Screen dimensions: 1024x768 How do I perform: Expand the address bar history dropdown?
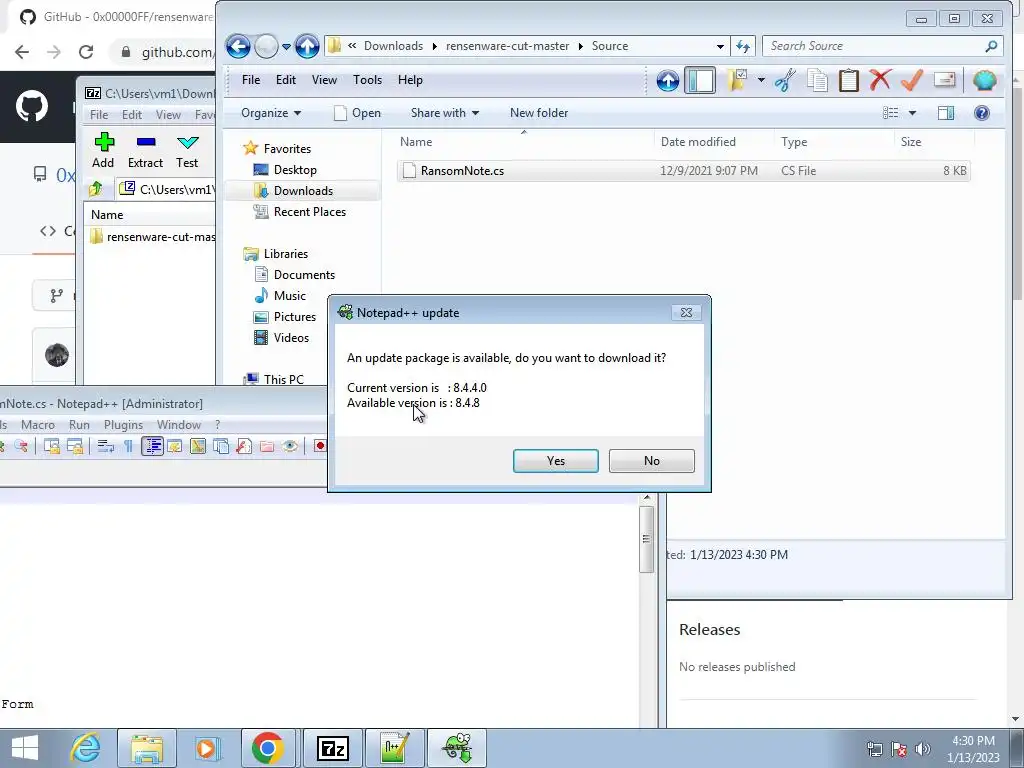tap(720, 46)
